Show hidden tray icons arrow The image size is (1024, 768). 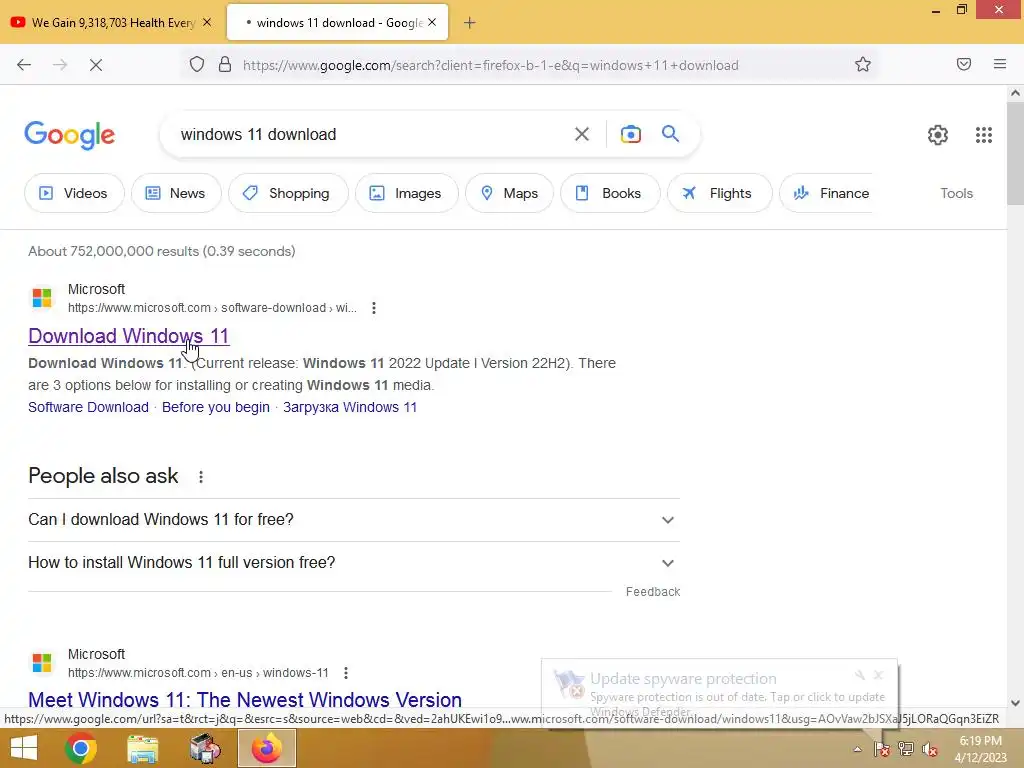tap(857, 749)
